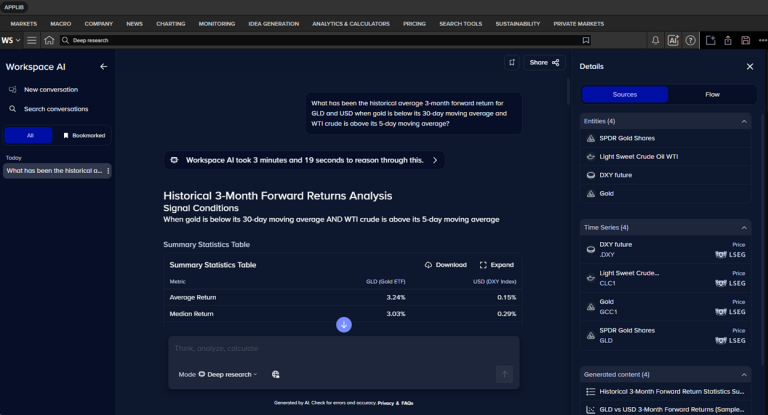Image resolution: width=768 pixels, height=415 pixels.
Task: Select the Bookmarked conversations filter
Action: click(84, 135)
